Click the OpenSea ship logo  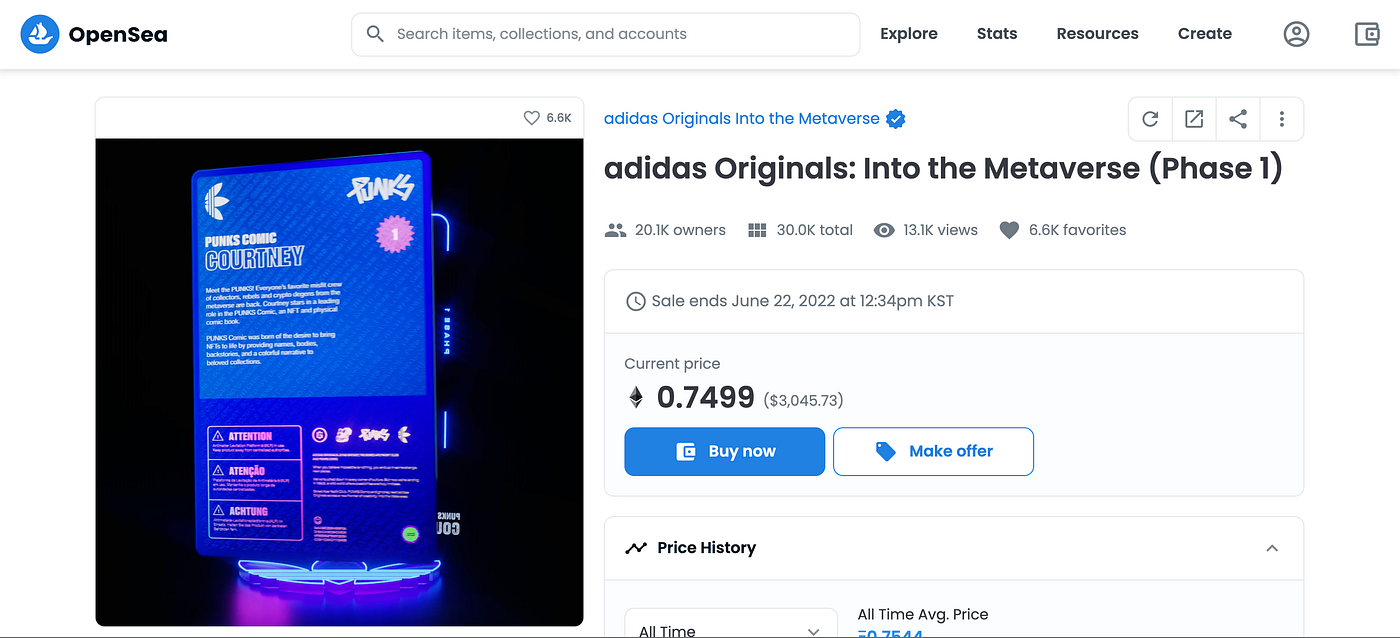tap(40, 34)
